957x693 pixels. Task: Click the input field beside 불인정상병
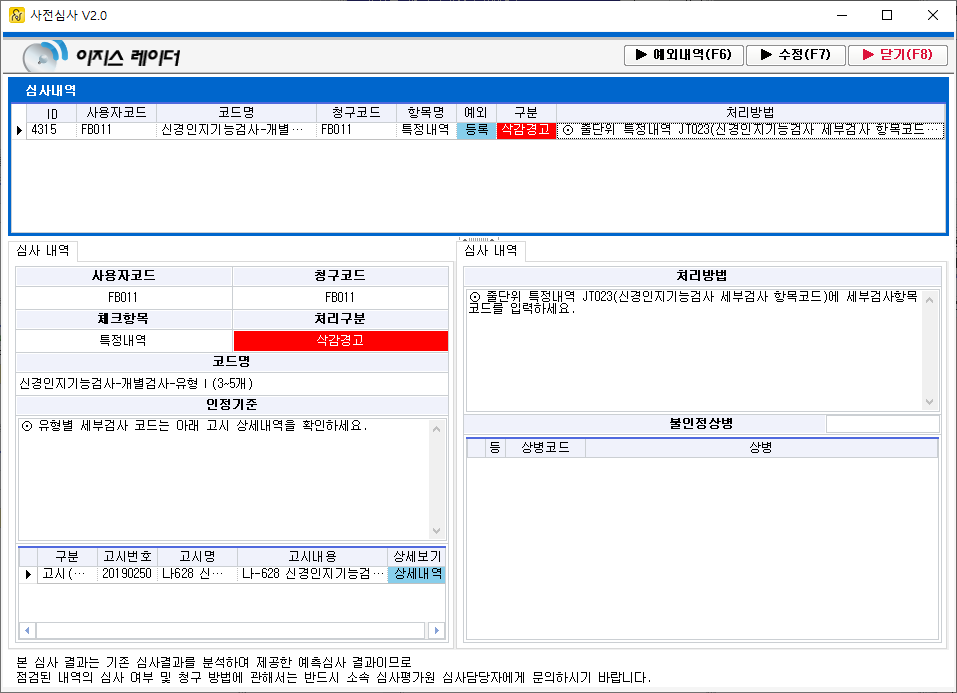882,424
